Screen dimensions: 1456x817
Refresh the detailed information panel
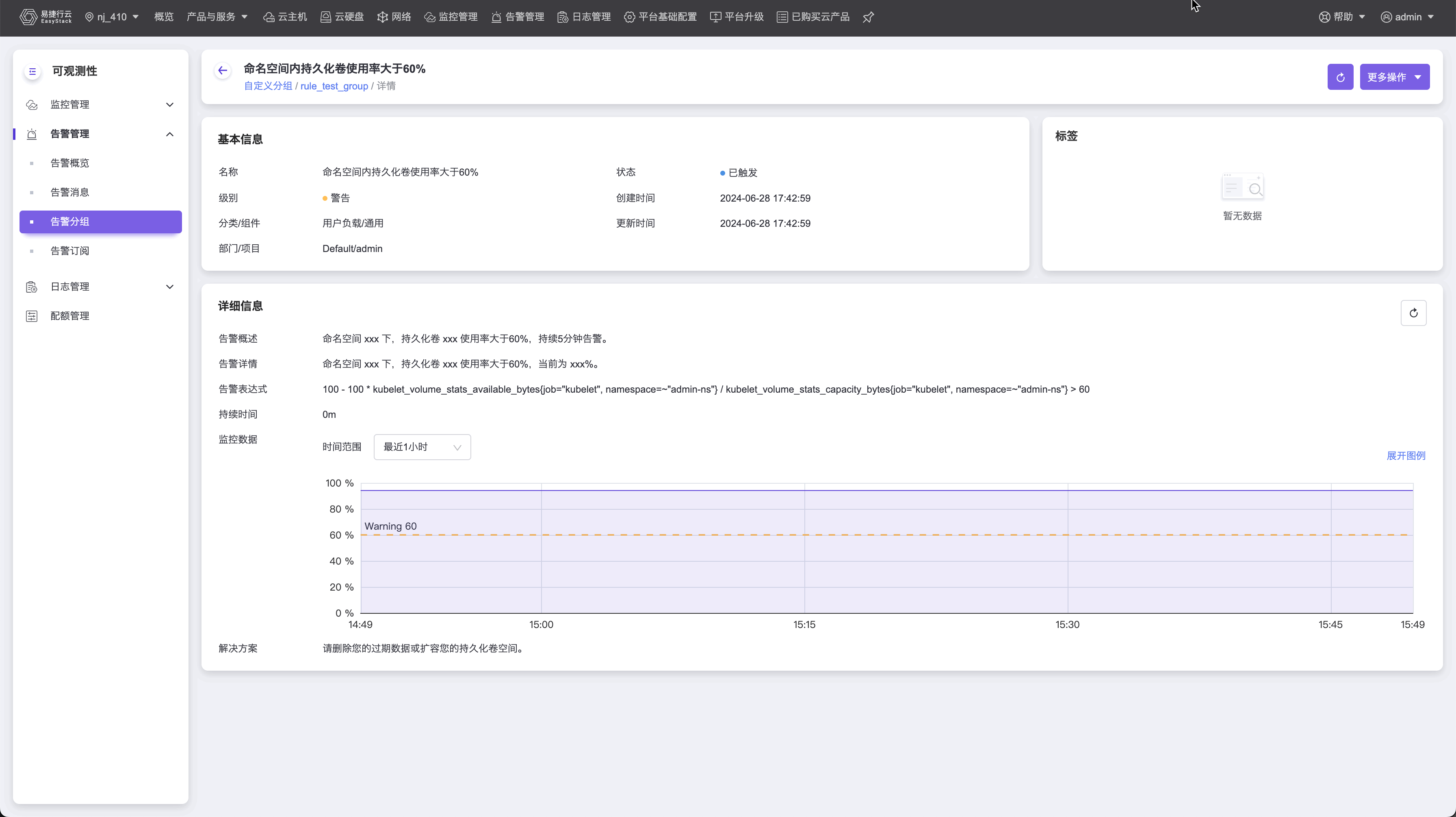[1413, 313]
